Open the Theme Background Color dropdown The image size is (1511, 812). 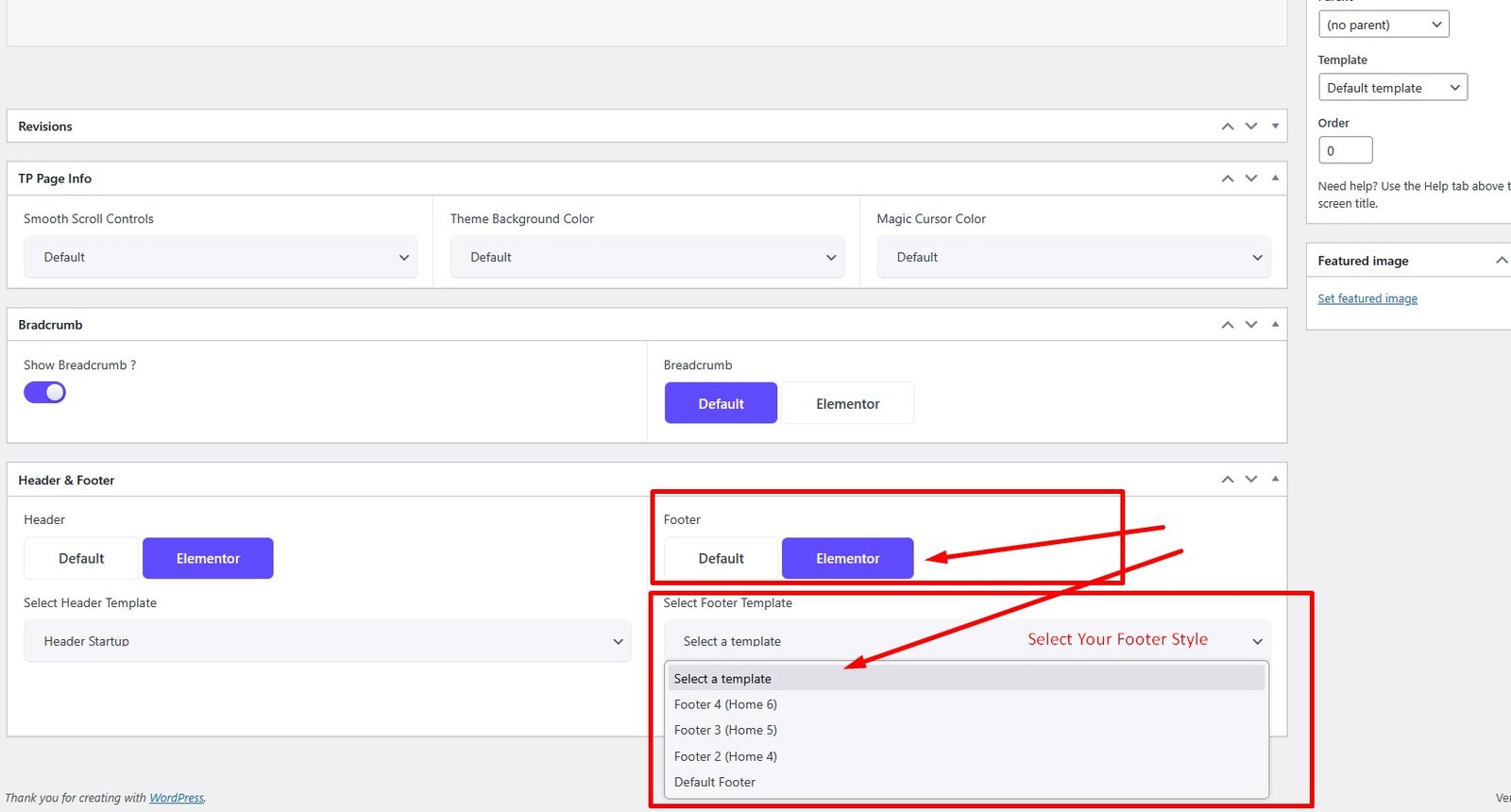click(647, 257)
